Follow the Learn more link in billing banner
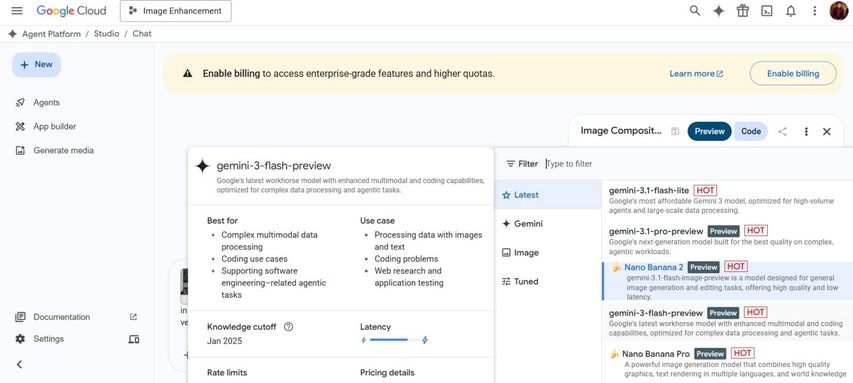Image resolution: width=853 pixels, height=383 pixels. (696, 73)
